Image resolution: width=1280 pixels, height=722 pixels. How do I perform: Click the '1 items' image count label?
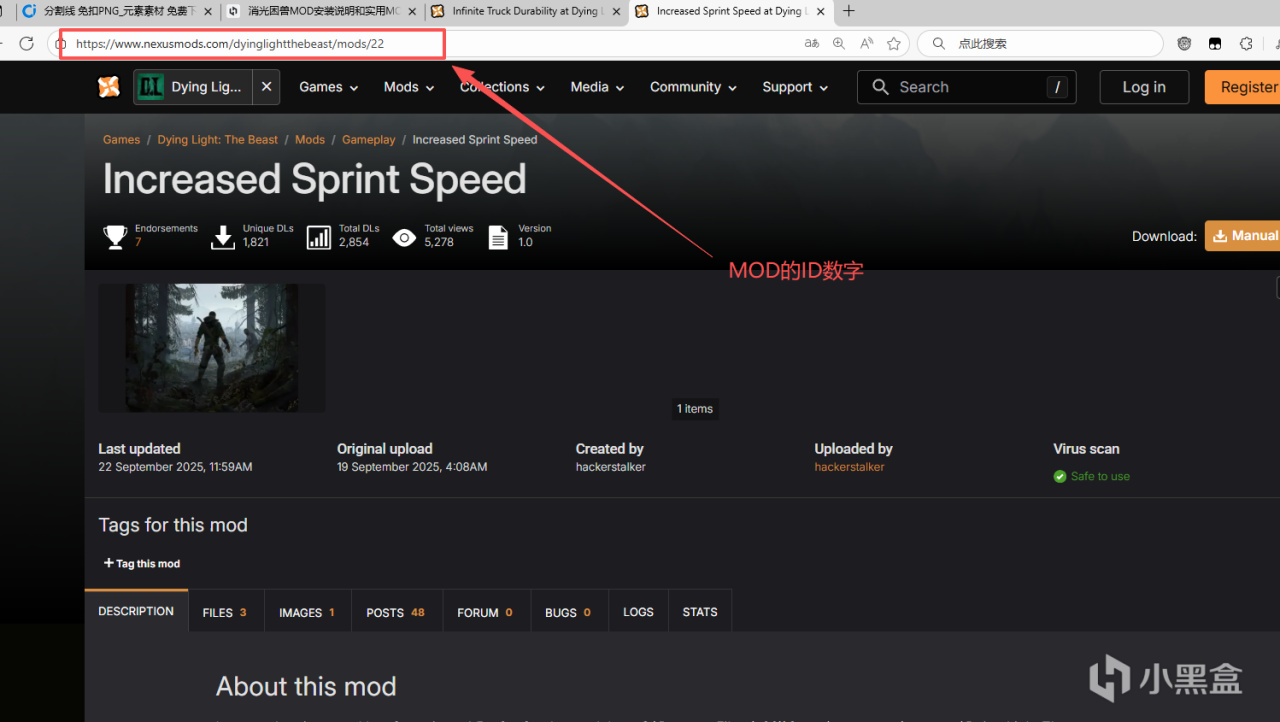[x=695, y=409]
